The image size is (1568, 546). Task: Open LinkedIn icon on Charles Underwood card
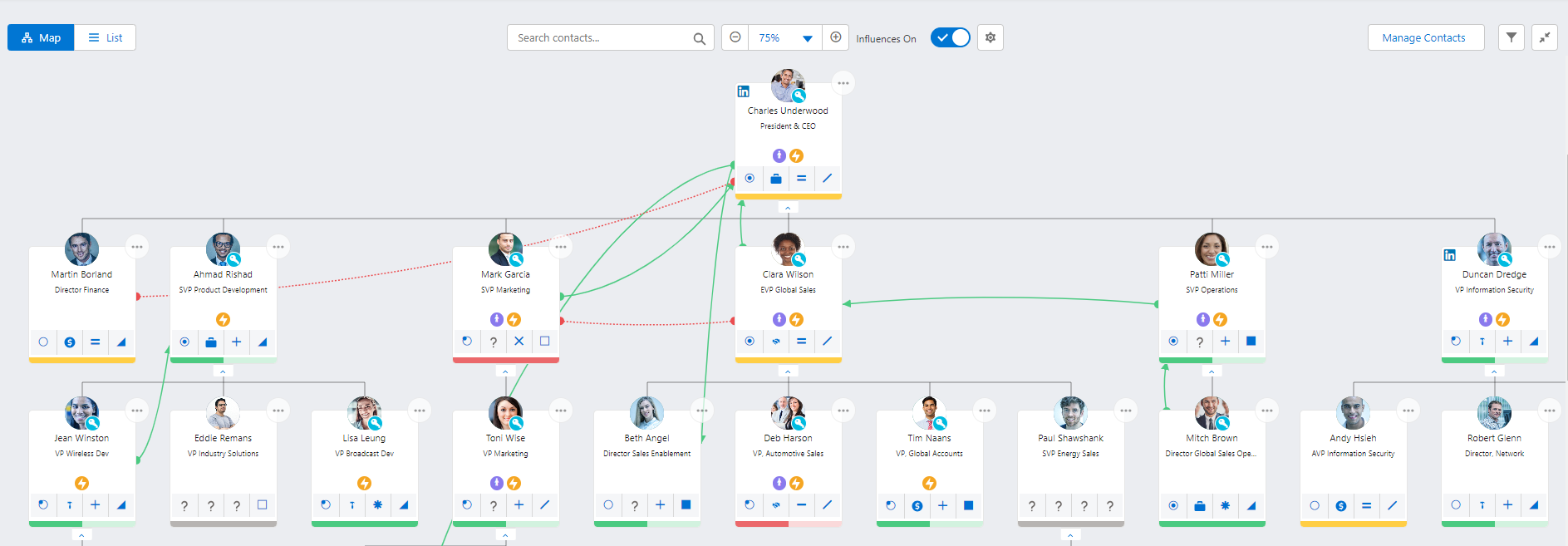coord(744,91)
